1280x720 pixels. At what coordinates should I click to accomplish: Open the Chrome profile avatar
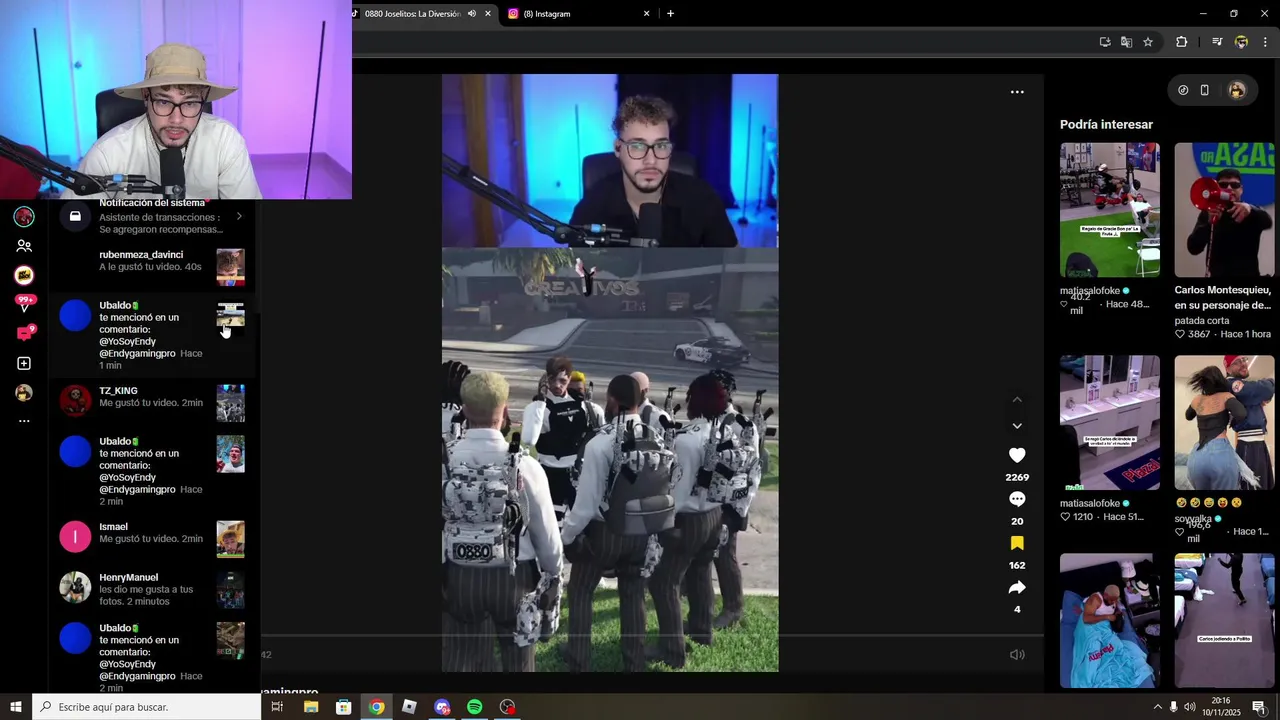click(x=1241, y=42)
